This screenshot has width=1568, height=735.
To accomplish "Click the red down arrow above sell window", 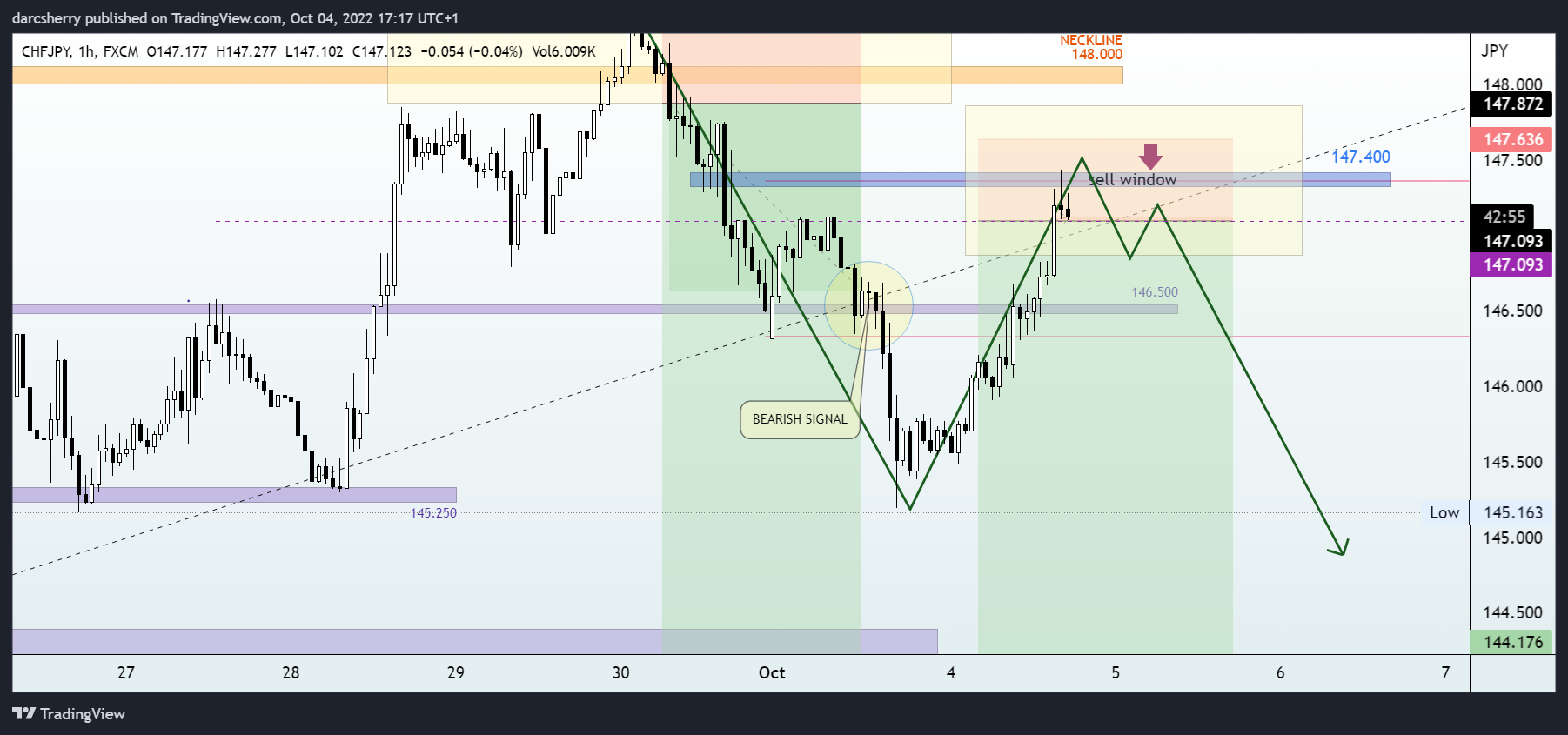I will [x=1151, y=157].
